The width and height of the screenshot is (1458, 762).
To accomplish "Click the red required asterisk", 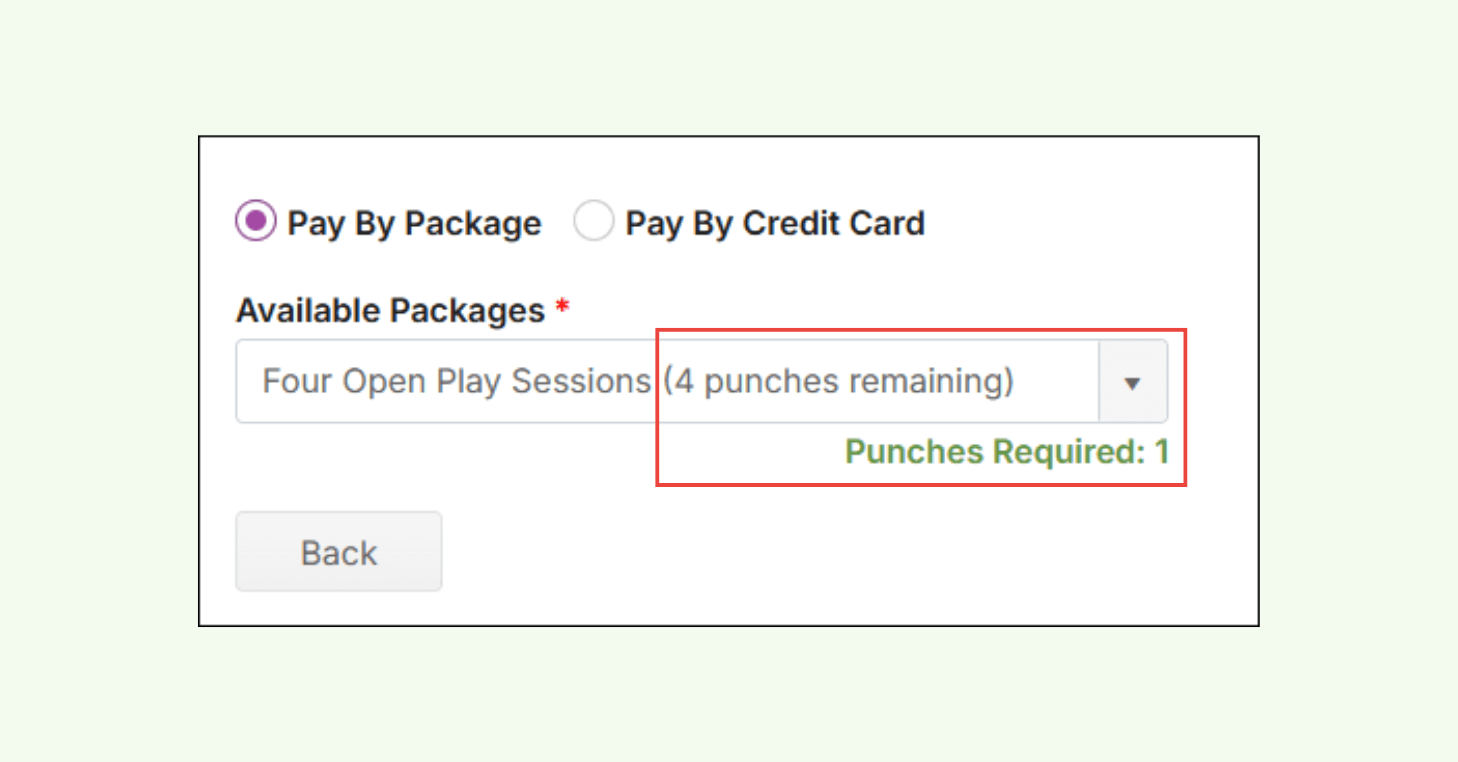I will coord(562,308).
